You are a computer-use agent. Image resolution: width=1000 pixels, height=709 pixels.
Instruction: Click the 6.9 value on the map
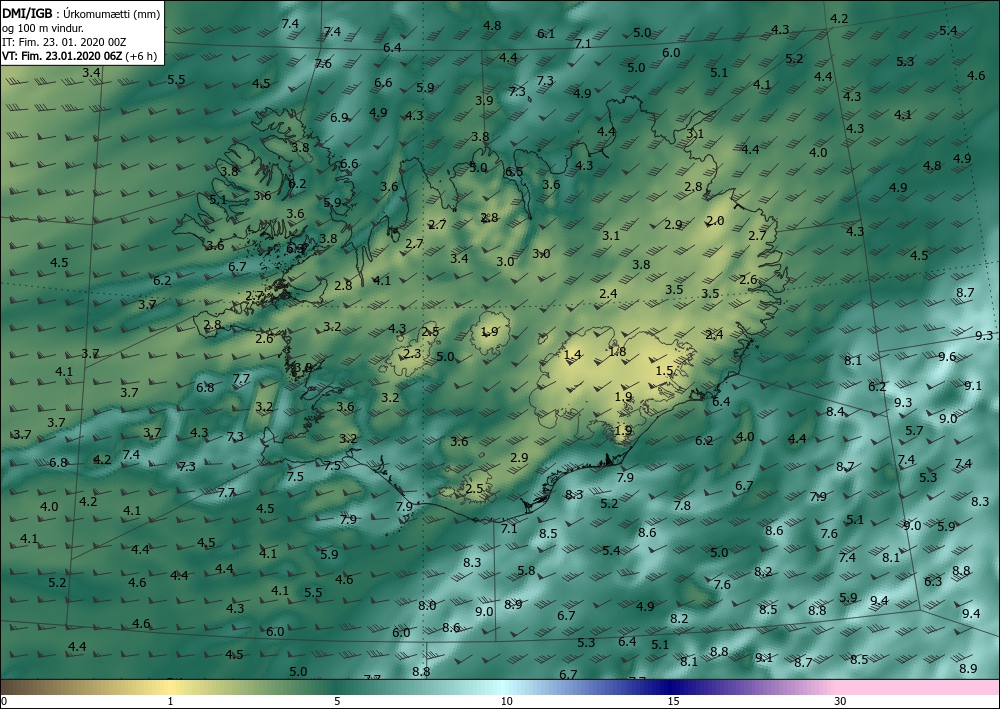point(339,117)
